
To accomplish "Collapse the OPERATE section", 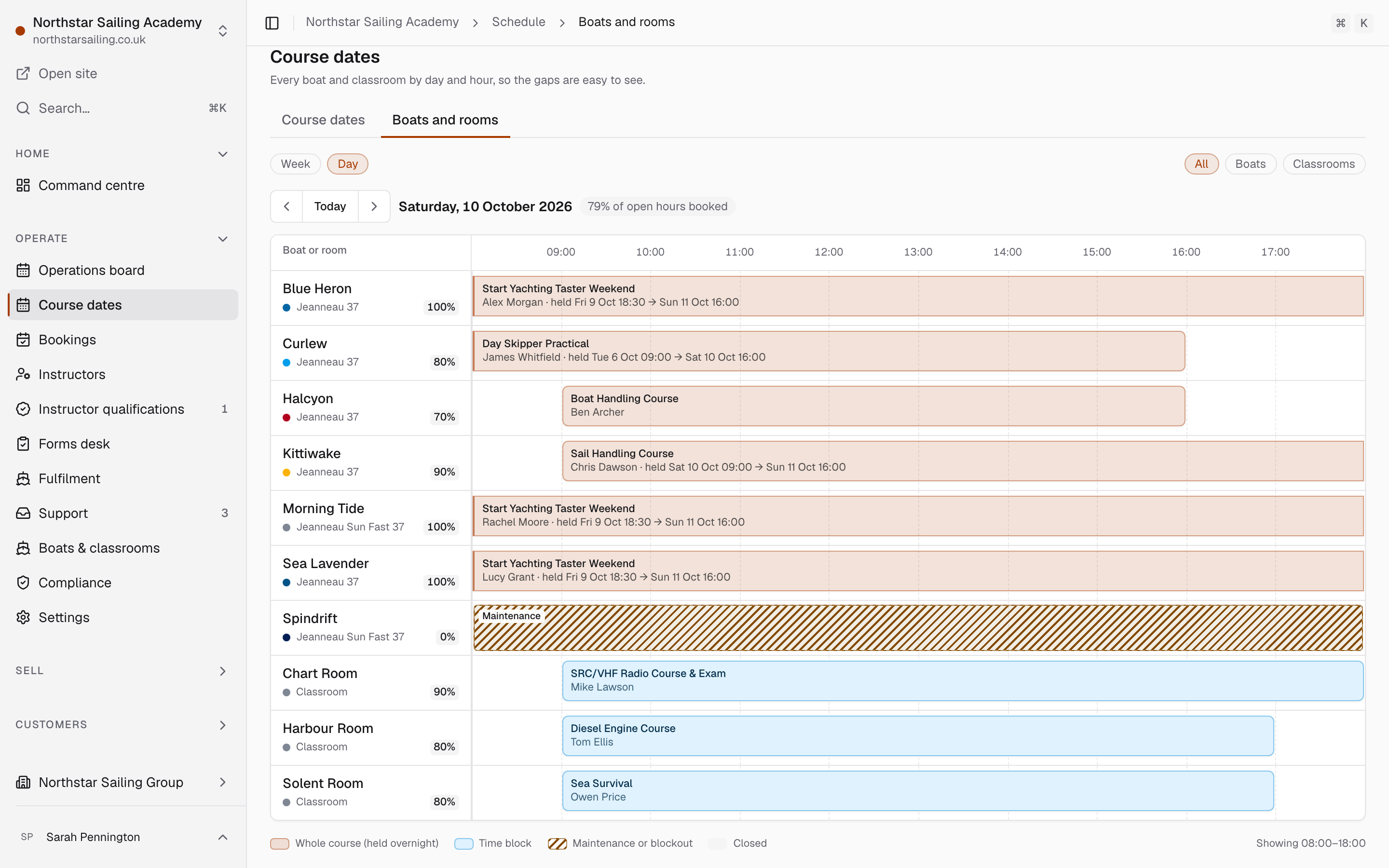I will point(223,239).
